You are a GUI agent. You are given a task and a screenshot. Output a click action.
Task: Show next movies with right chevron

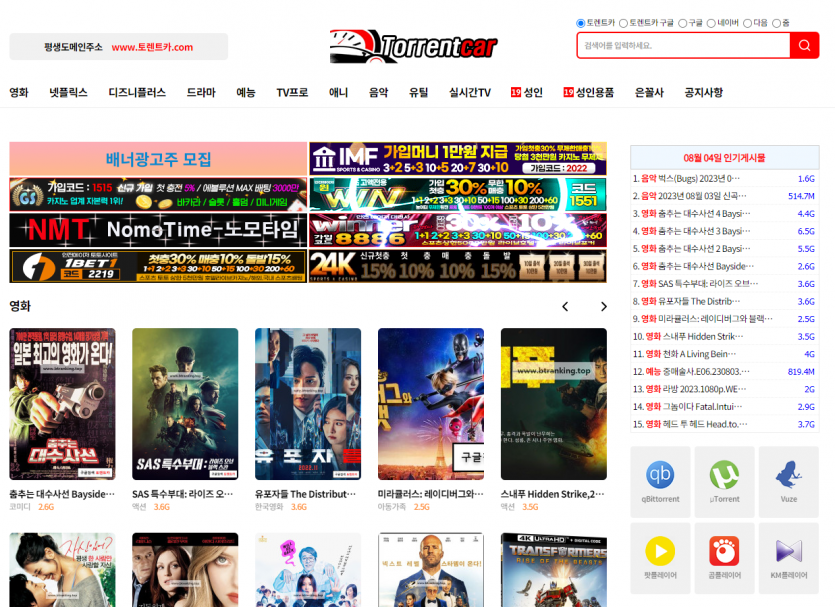tap(603, 307)
